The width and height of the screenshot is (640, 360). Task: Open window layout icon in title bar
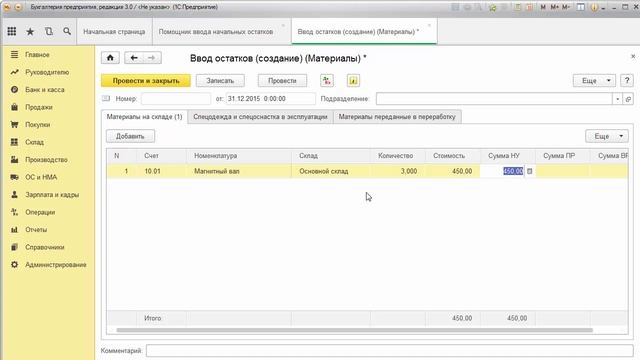tap(580, 7)
